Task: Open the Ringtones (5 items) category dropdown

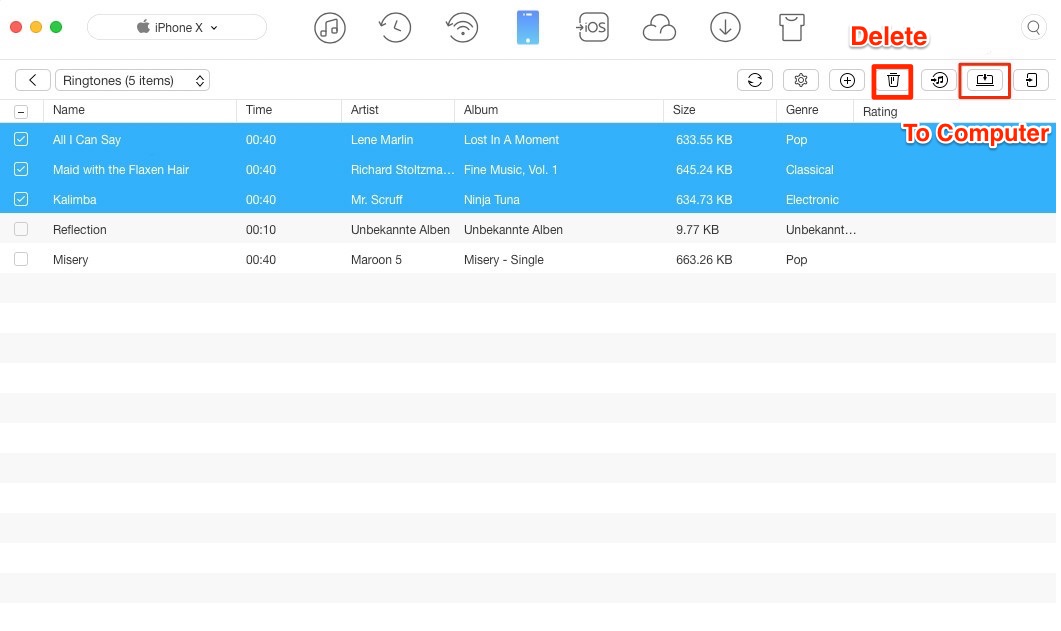Action: pyautogui.click(x=133, y=80)
